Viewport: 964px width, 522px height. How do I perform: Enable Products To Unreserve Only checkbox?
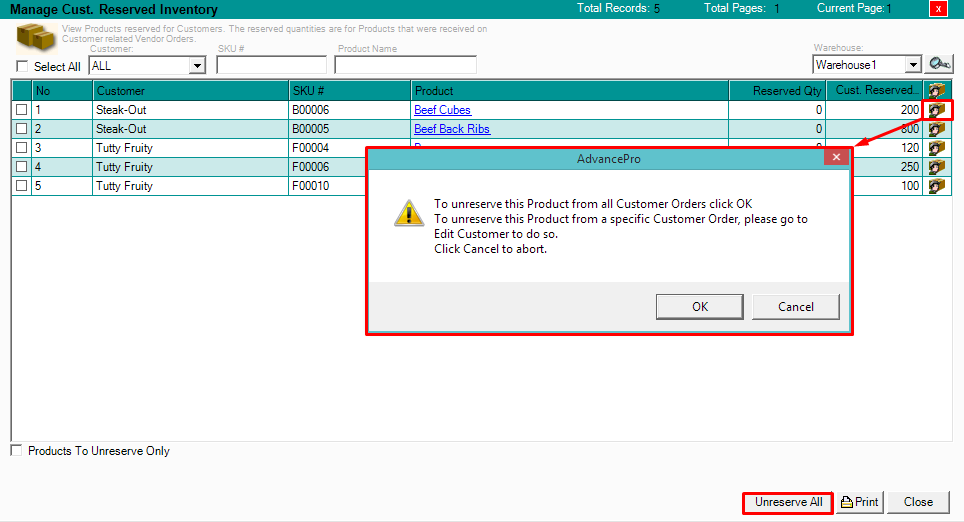tap(16, 451)
